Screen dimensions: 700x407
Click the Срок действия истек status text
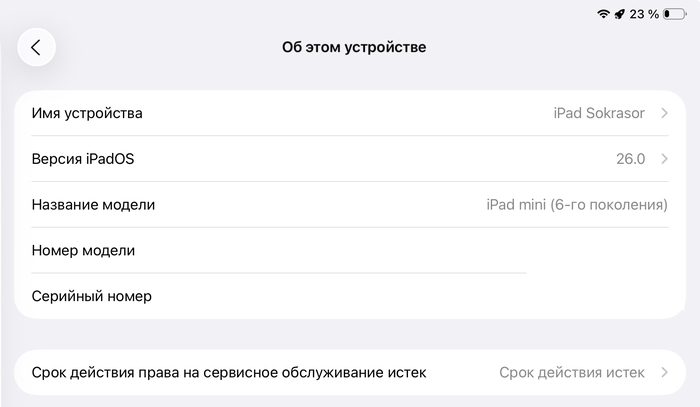click(572, 373)
